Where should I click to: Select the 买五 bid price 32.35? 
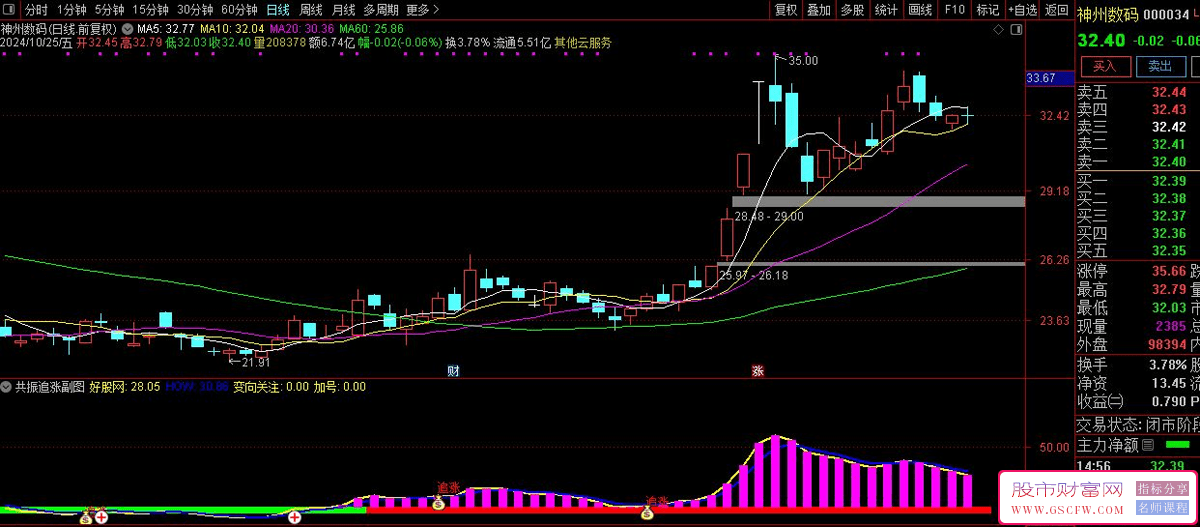1169,250
